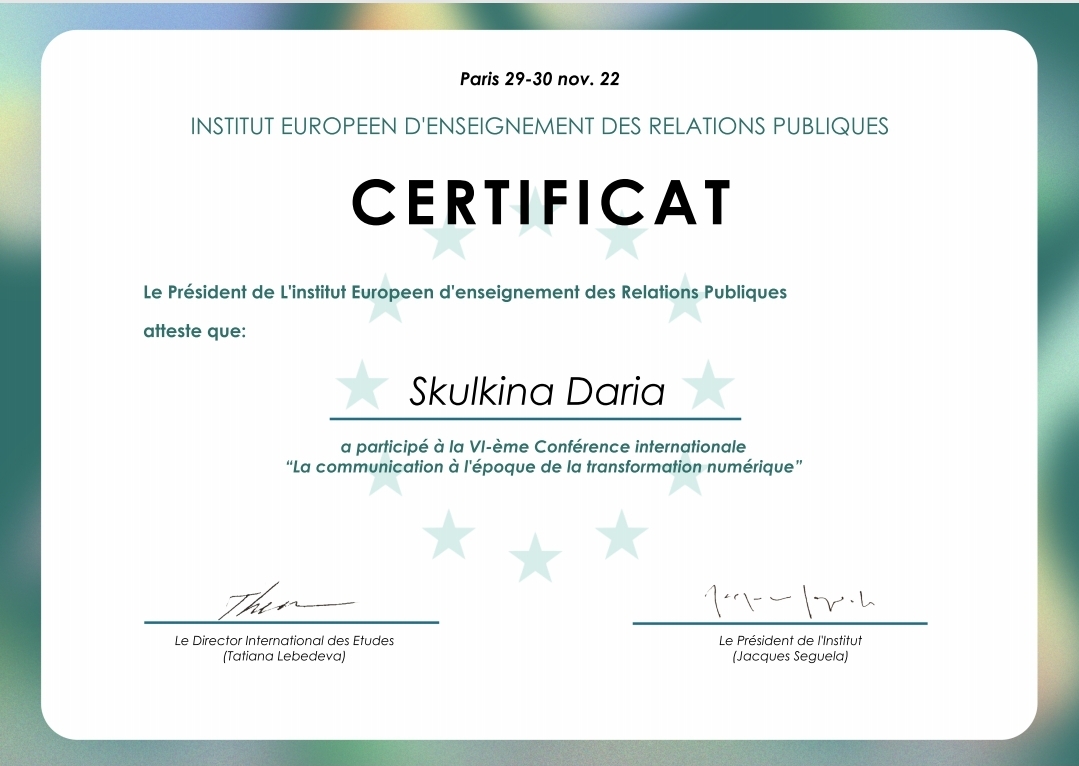Click the large title 'CERTIFICAT'
This screenshot has width=1079, height=766.
[x=542, y=202]
